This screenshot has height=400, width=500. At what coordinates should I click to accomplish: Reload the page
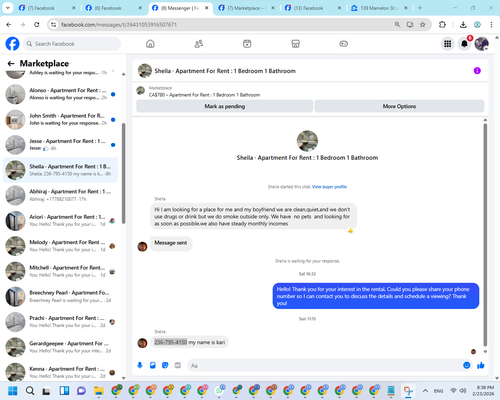pos(37,24)
